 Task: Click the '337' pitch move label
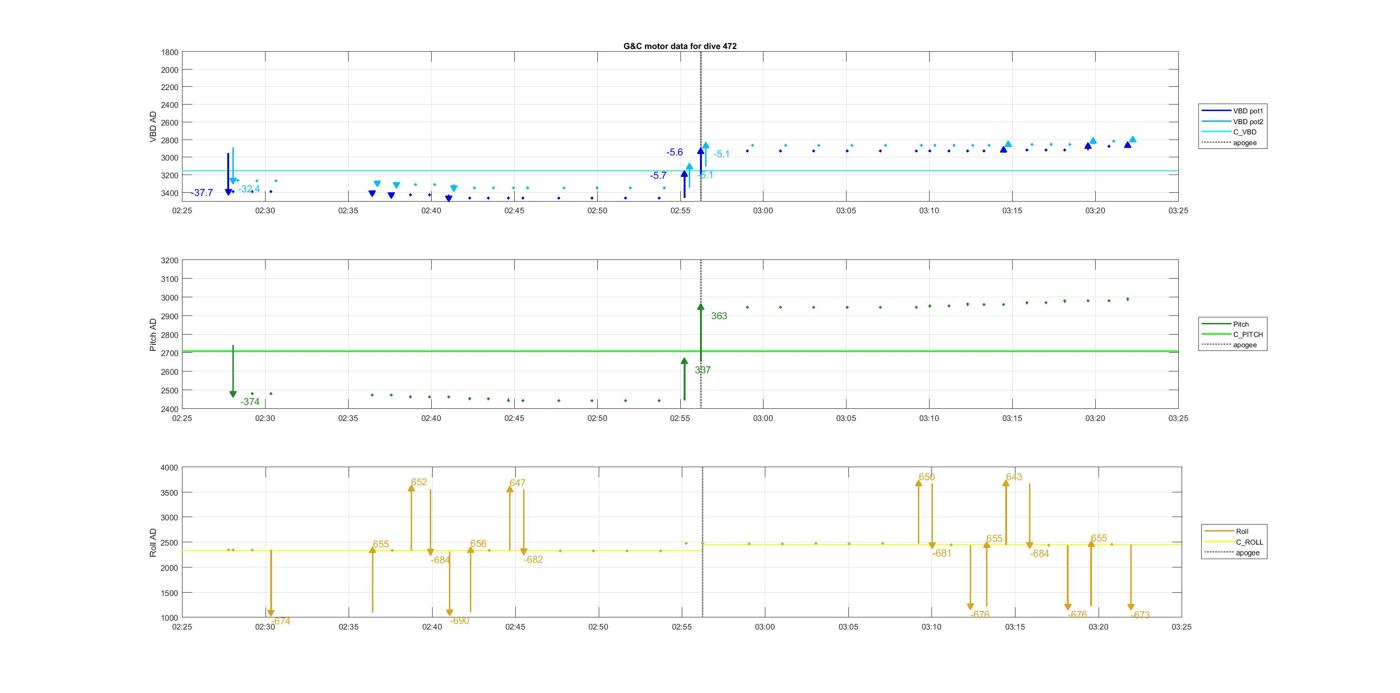pos(702,370)
